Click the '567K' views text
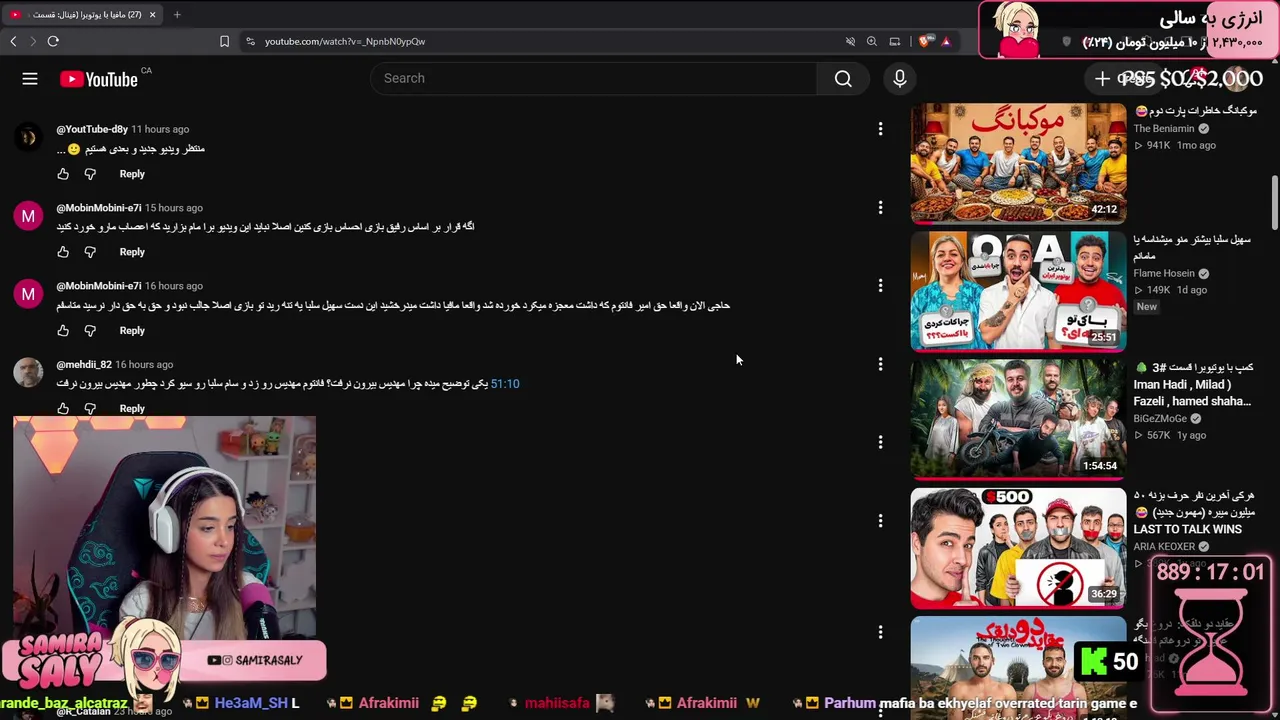The width and height of the screenshot is (1280, 720). pos(1158,436)
